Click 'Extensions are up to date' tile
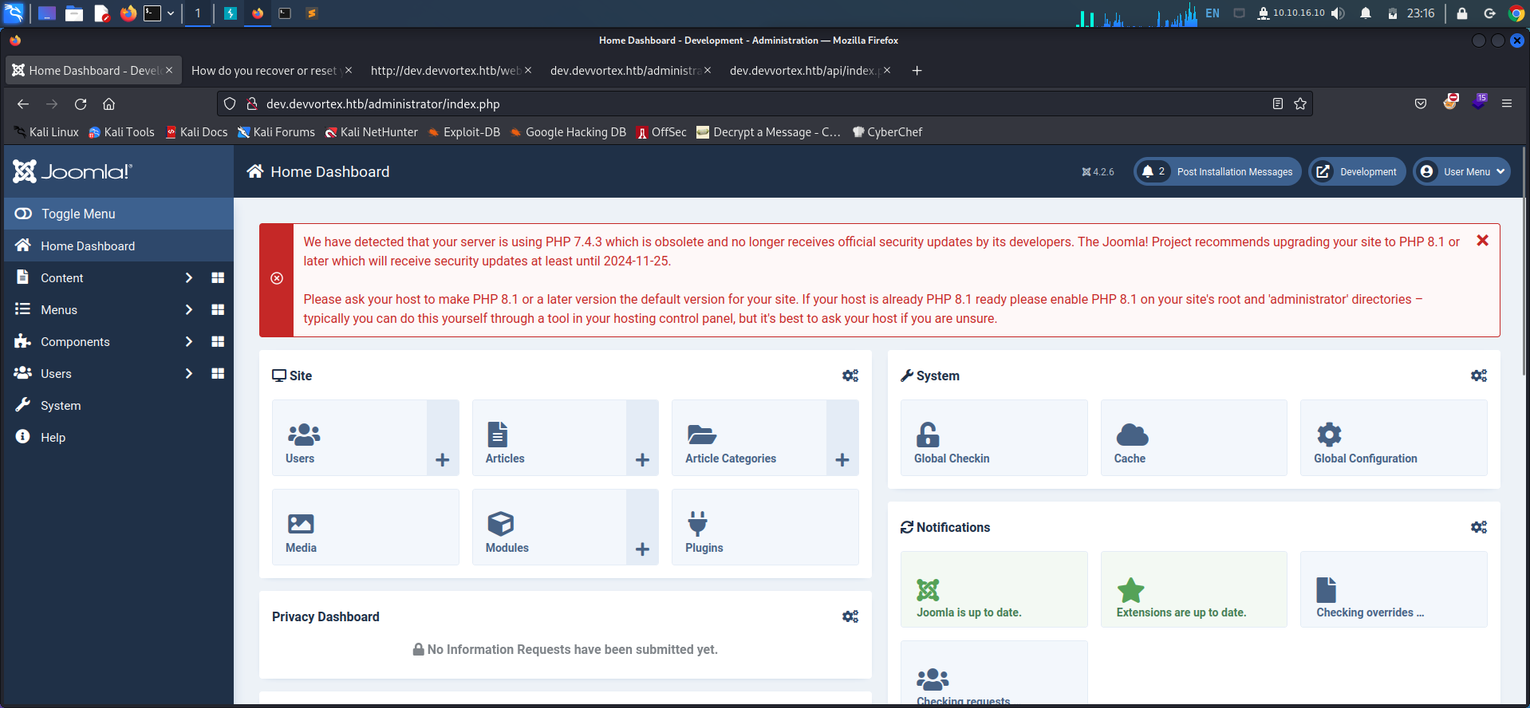The height and width of the screenshot is (708, 1530). pos(1194,589)
